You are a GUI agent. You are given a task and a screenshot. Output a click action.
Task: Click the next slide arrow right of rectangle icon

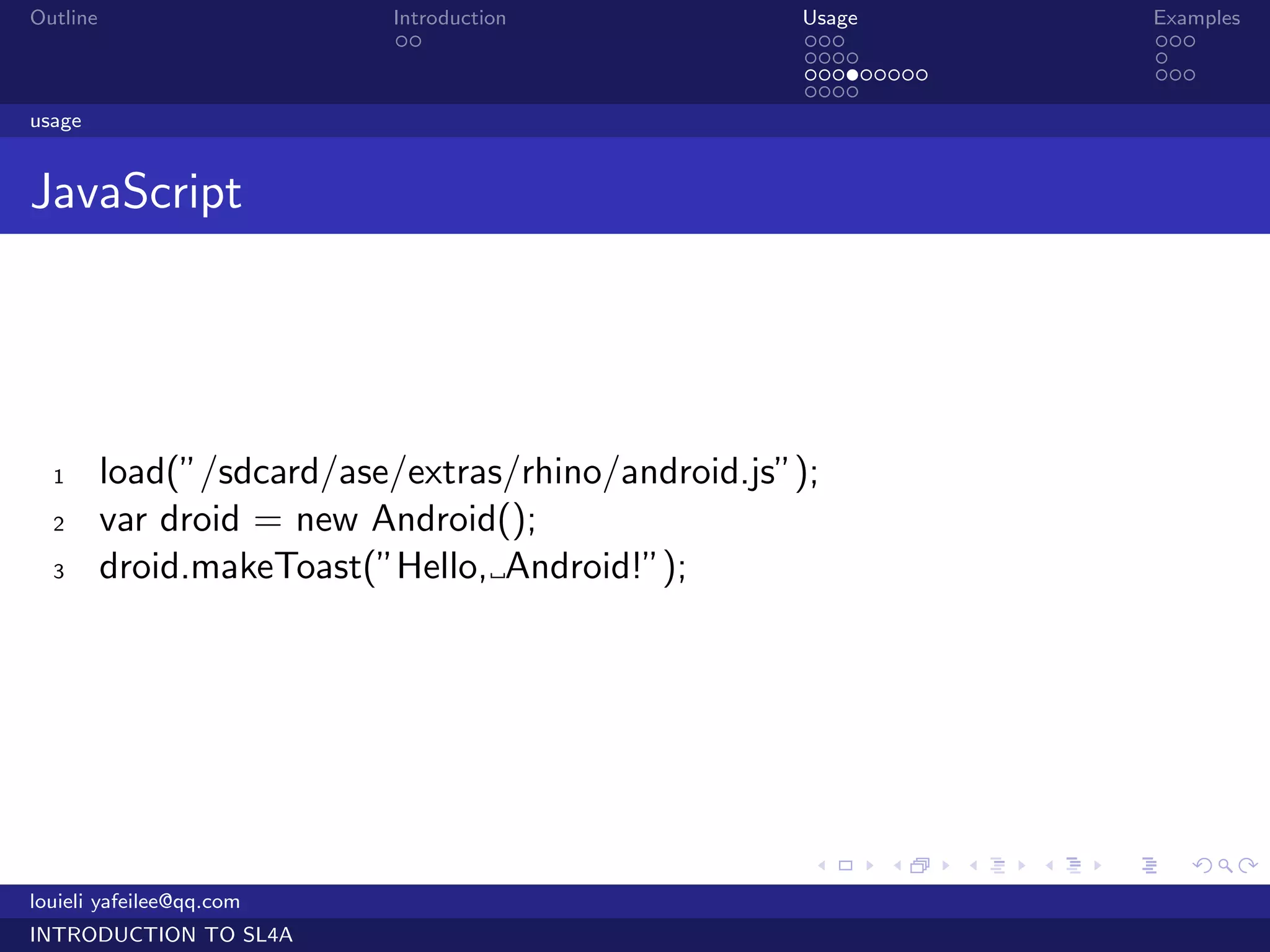click(869, 865)
